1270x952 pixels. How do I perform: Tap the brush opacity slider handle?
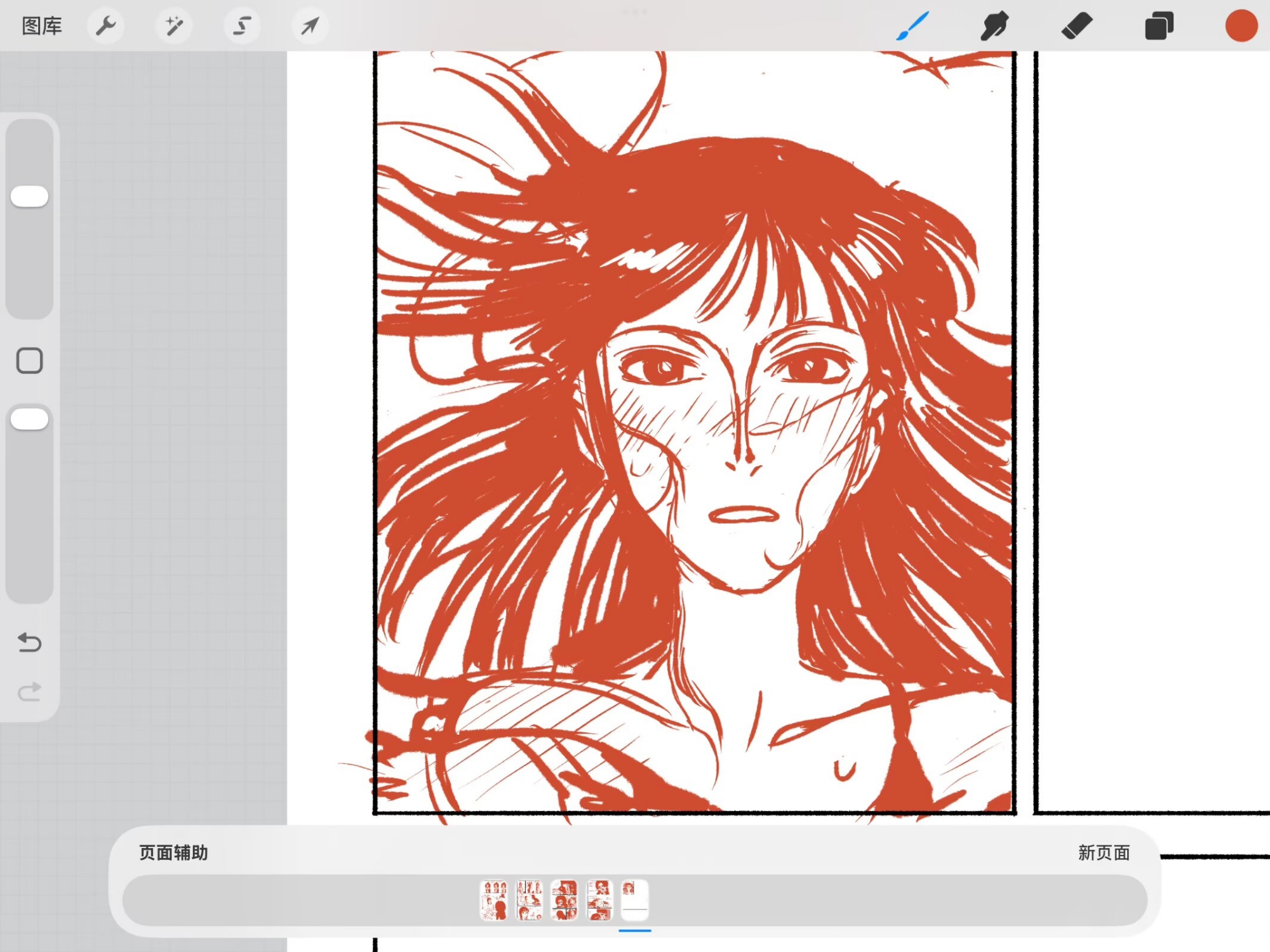point(29,419)
